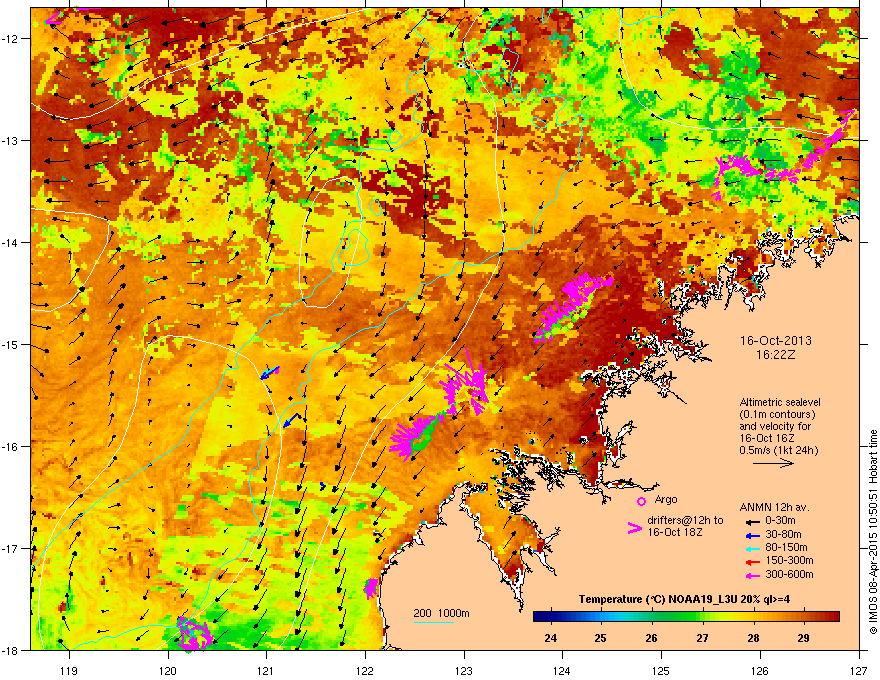Click the '200 1000m' bathymetry label
880x680 pixels.
pyautogui.click(x=441, y=613)
